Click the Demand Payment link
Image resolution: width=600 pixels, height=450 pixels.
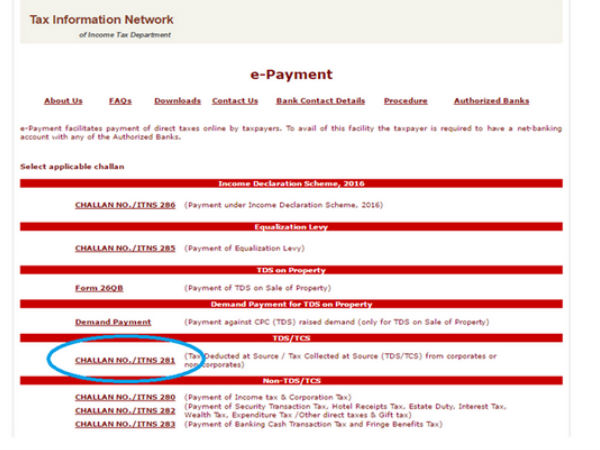113,322
